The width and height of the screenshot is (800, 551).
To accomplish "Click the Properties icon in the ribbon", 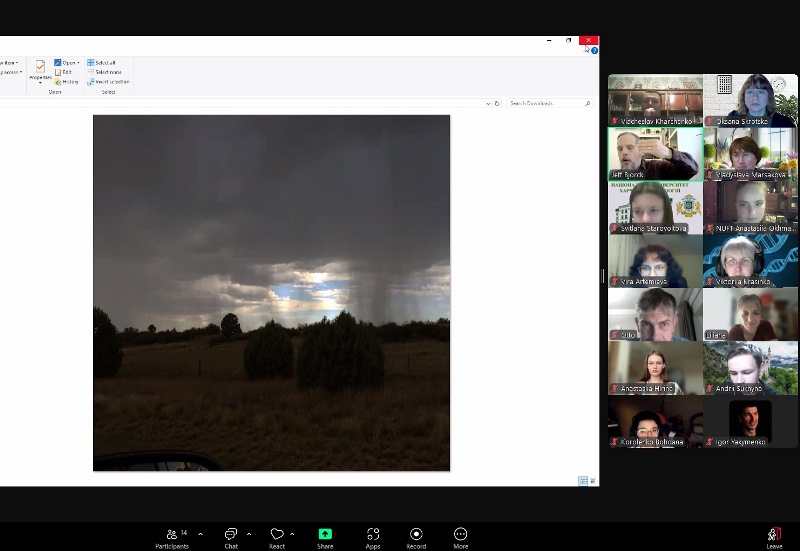I will (40, 67).
